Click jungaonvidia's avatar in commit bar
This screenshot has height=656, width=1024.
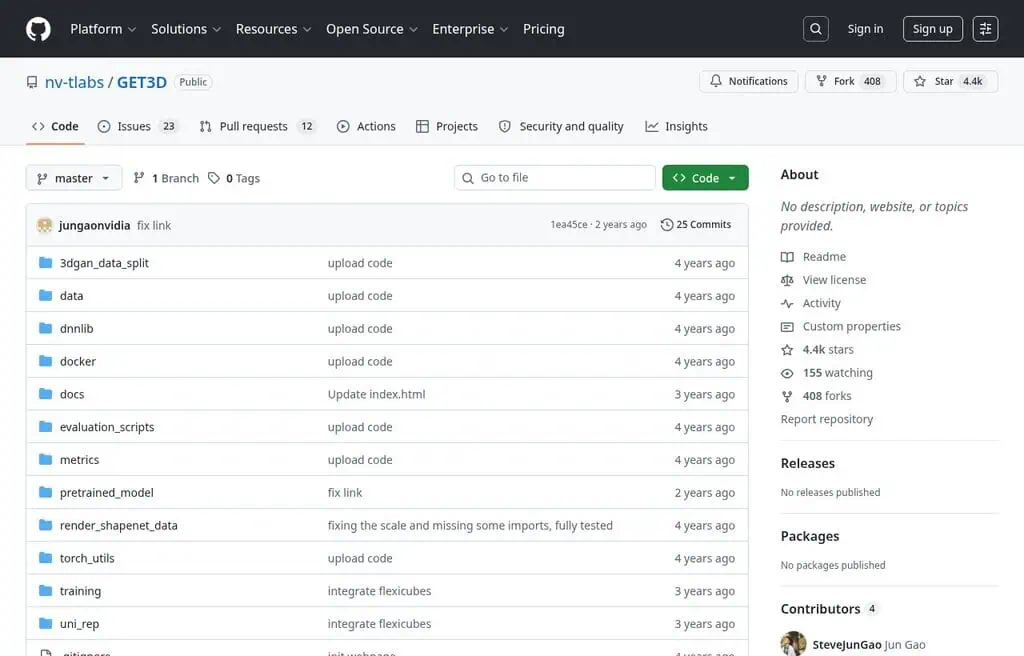click(x=44, y=225)
